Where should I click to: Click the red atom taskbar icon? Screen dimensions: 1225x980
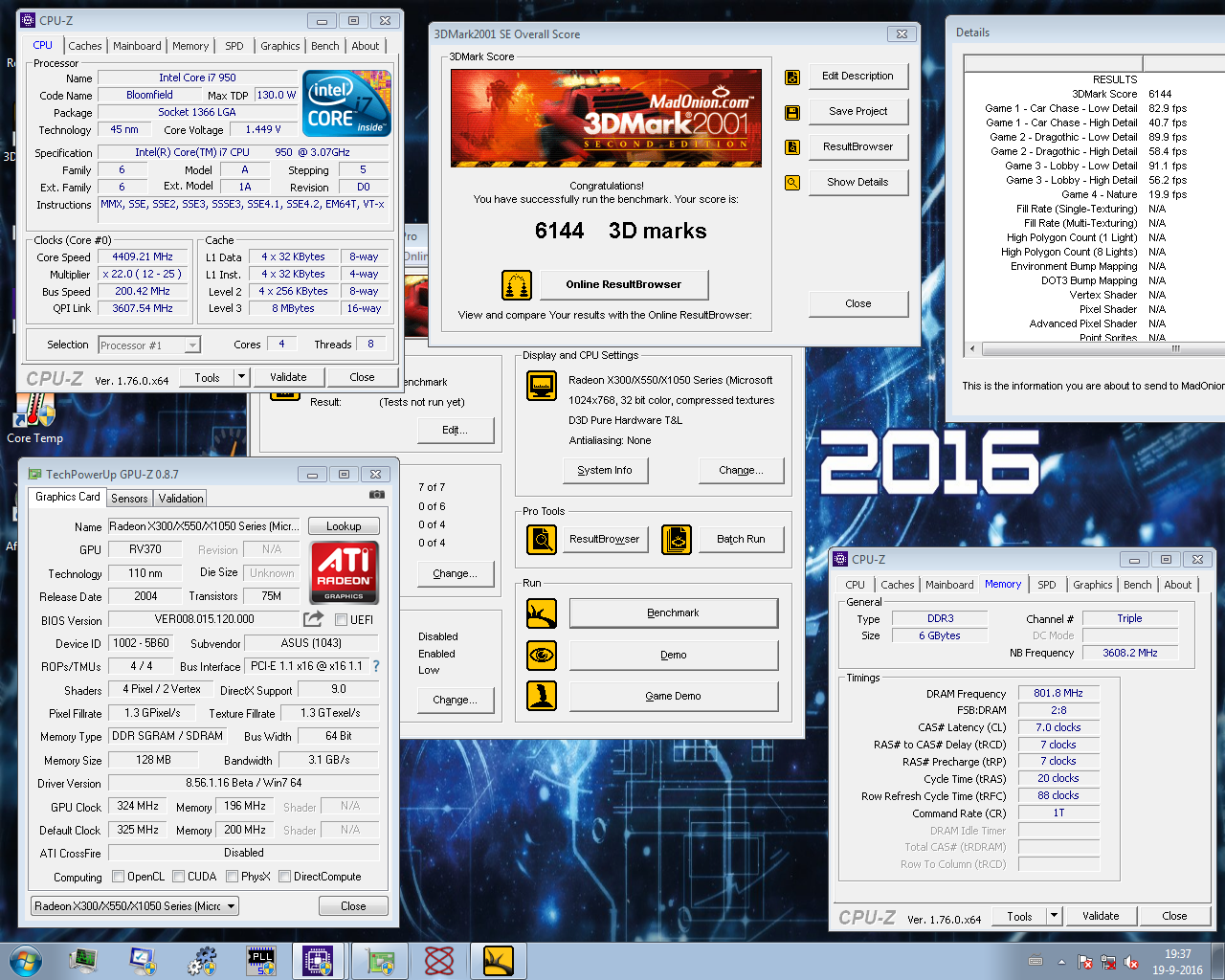click(439, 961)
